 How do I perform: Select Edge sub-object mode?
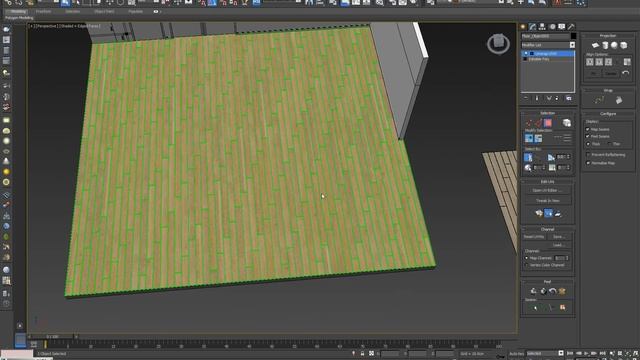538,123
